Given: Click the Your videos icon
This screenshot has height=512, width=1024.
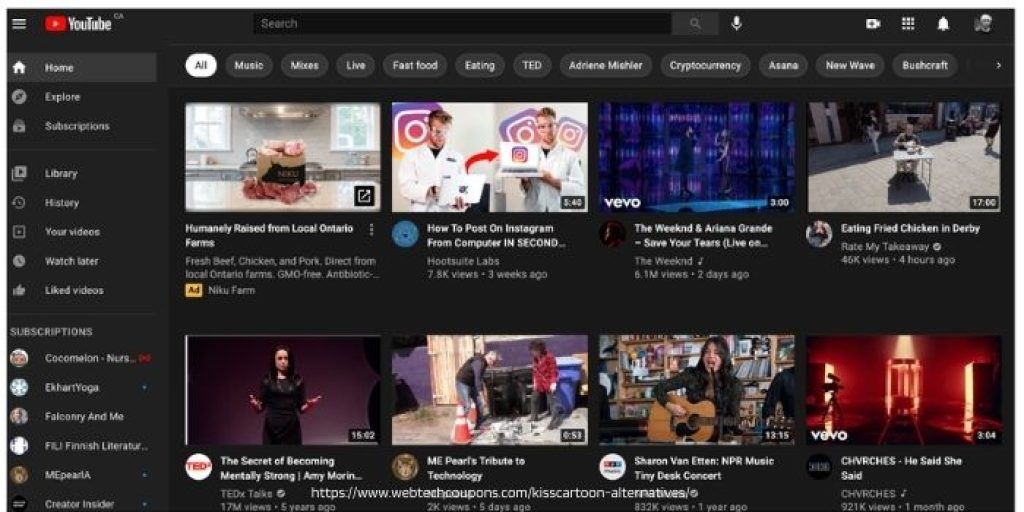Looking at the screenshot, I should pyautogui.click(x=20, y=232).
